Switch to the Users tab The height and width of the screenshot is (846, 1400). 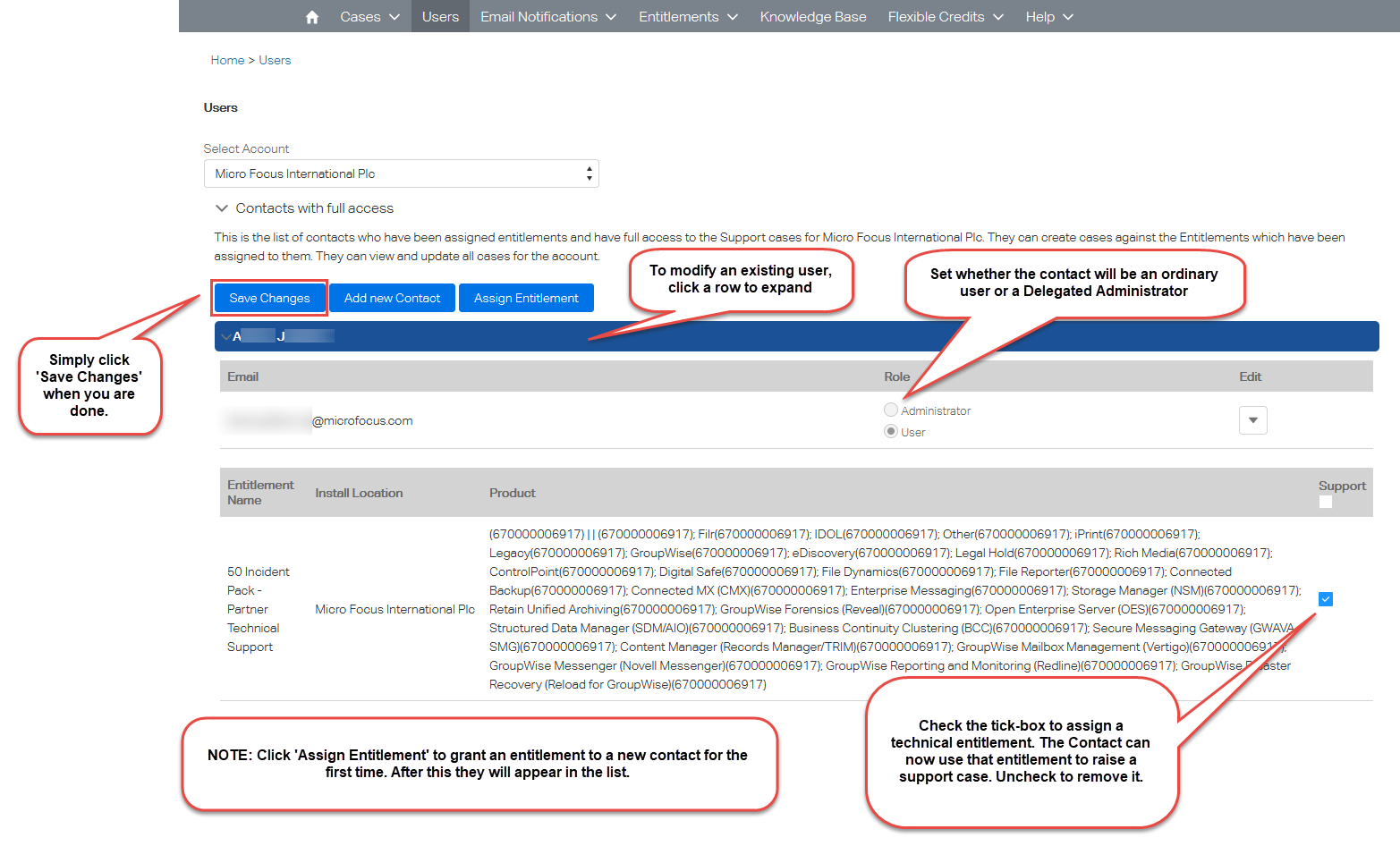pos(440,17)
